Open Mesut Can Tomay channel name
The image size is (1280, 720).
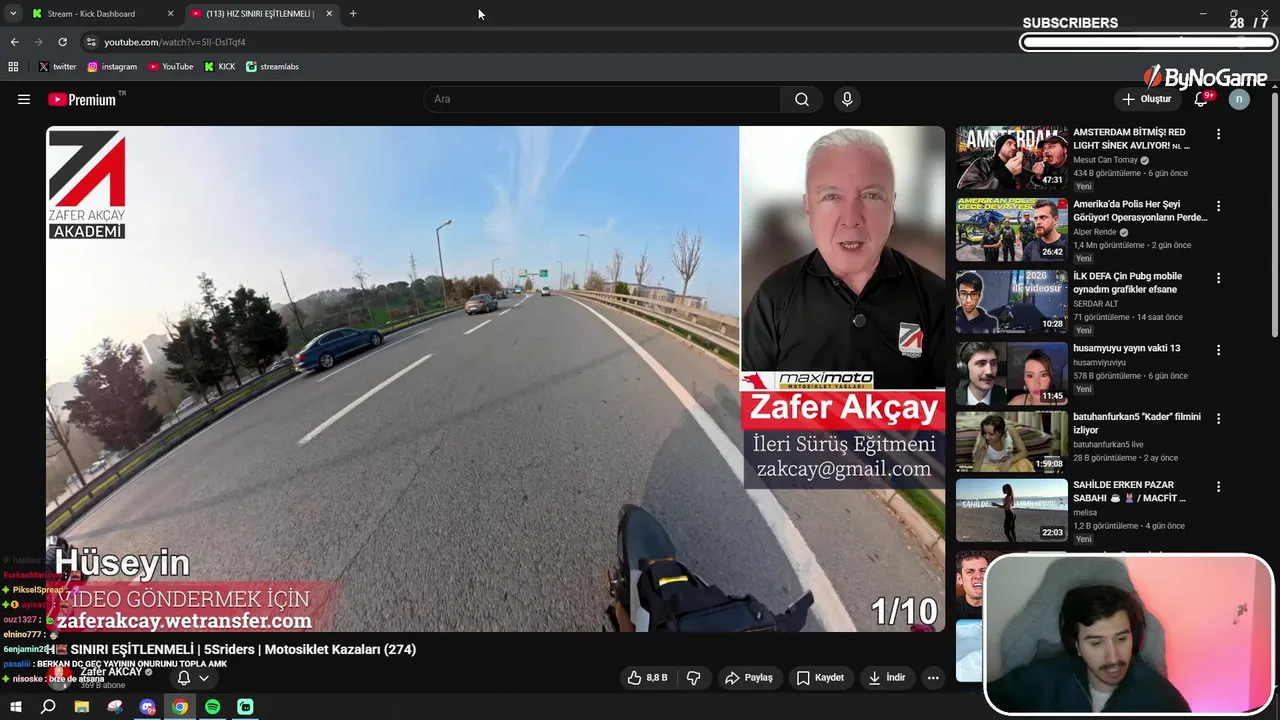(x=1105, y=160)
